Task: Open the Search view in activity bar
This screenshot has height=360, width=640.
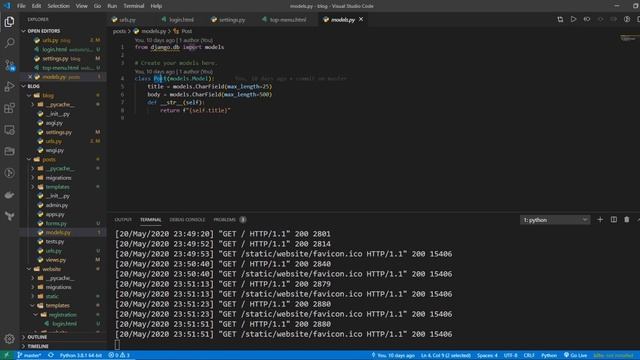Action: pyautogui.click(x=9, y=43)
